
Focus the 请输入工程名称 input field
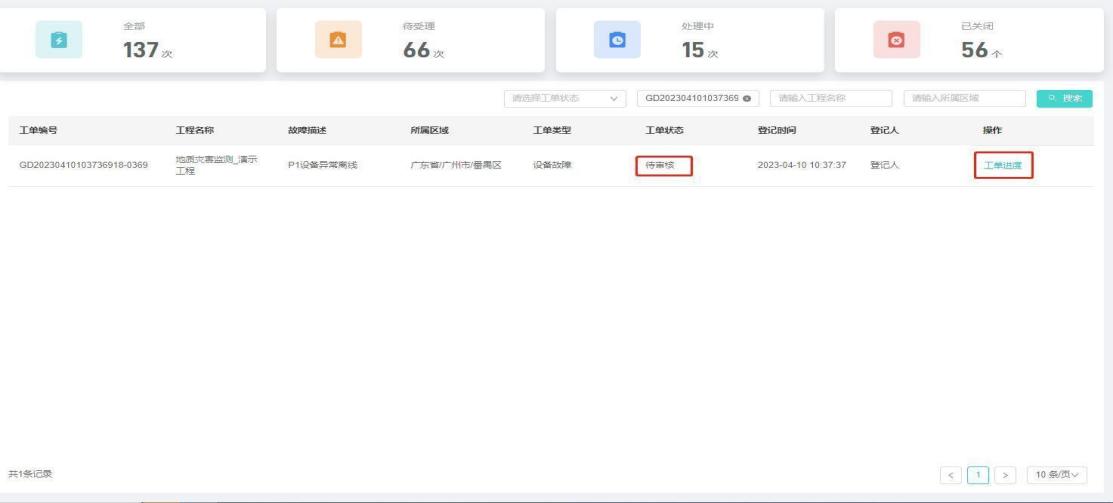(x=829, y=98)
